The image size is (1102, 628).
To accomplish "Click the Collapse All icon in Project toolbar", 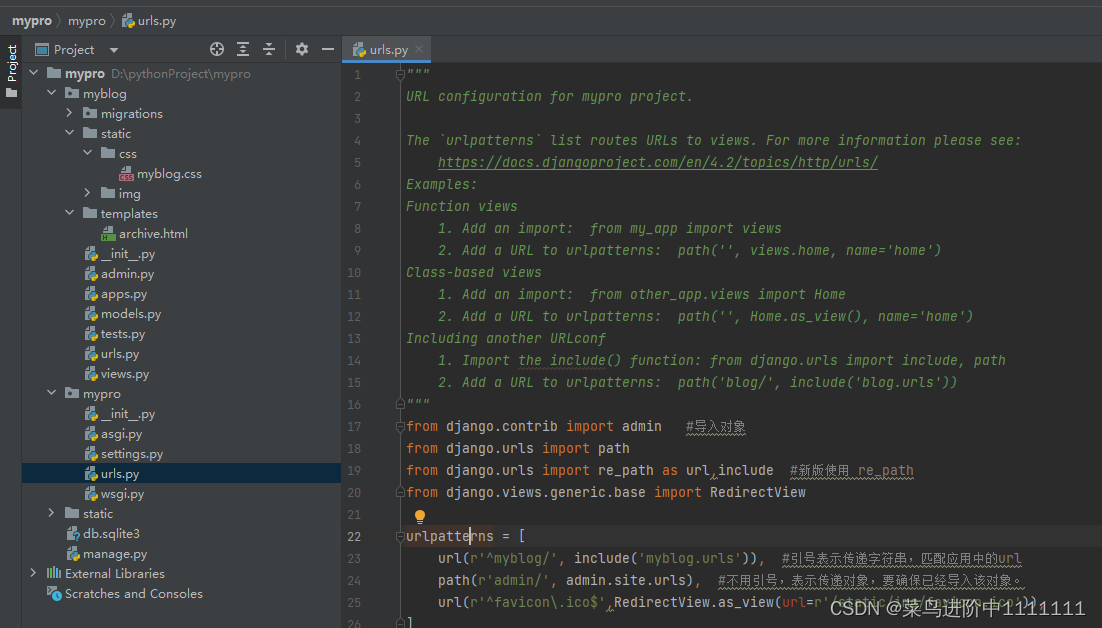I will pos(269,49).
